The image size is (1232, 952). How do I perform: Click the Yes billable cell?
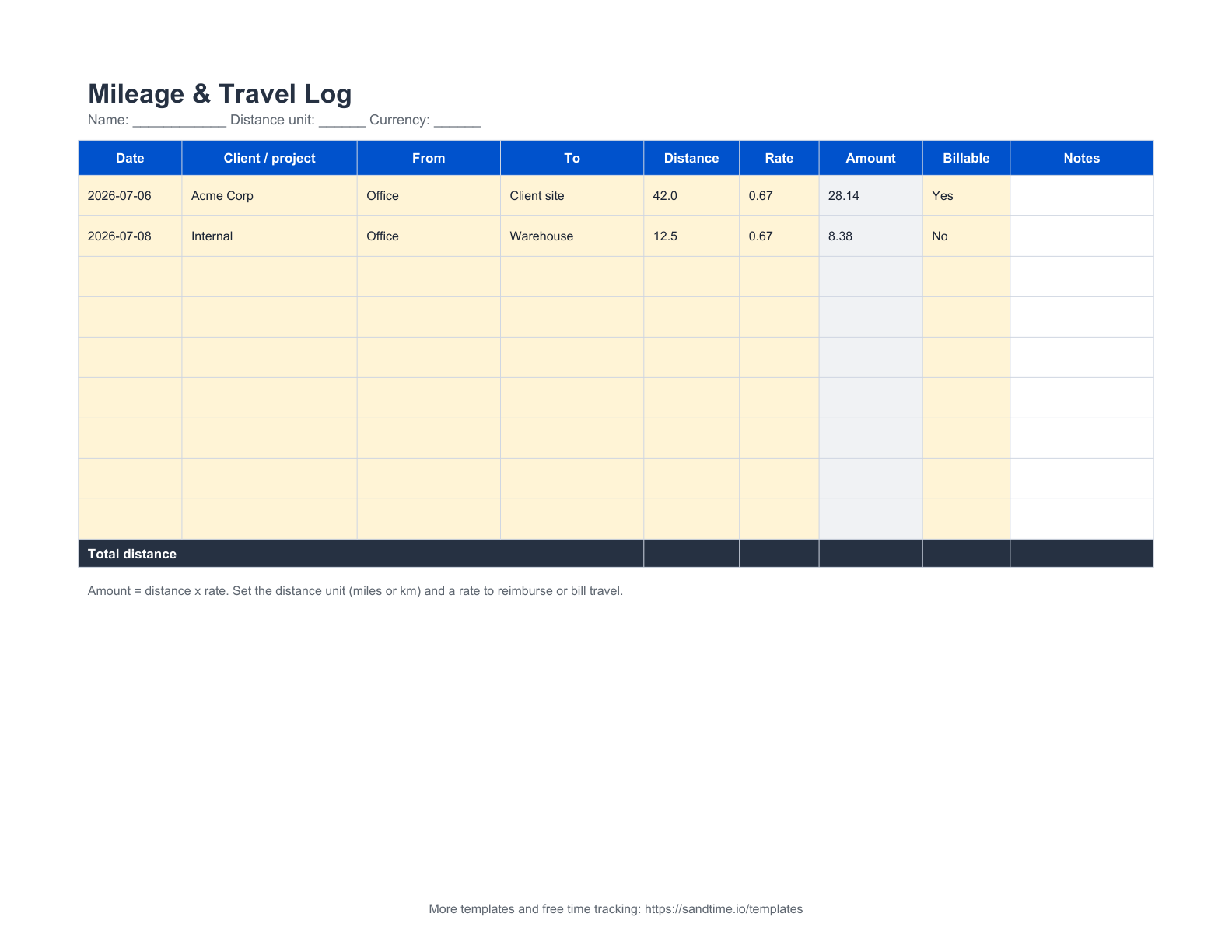coord(966,196)
